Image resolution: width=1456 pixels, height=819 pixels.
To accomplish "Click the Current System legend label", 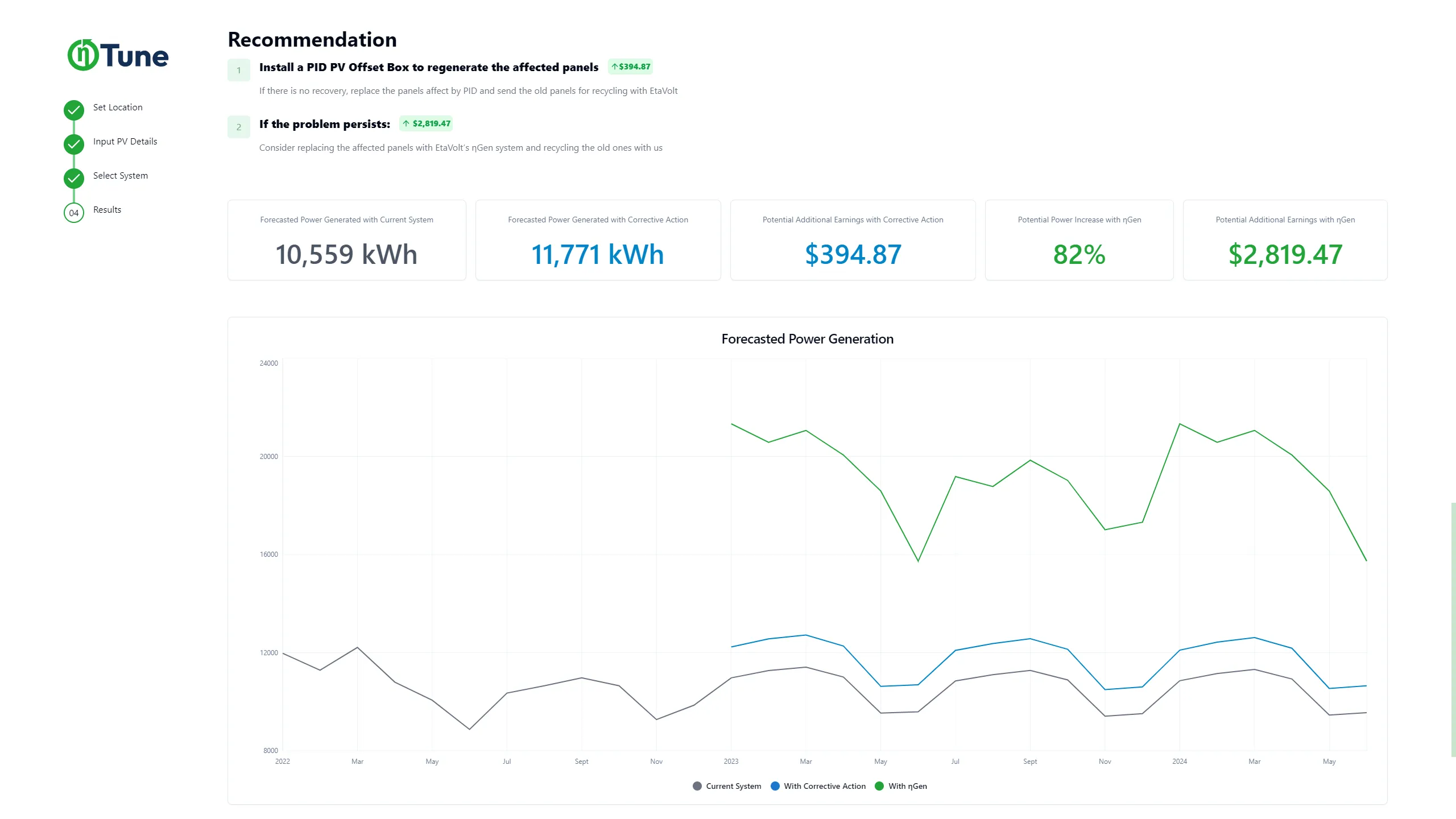I will point(734,786).
